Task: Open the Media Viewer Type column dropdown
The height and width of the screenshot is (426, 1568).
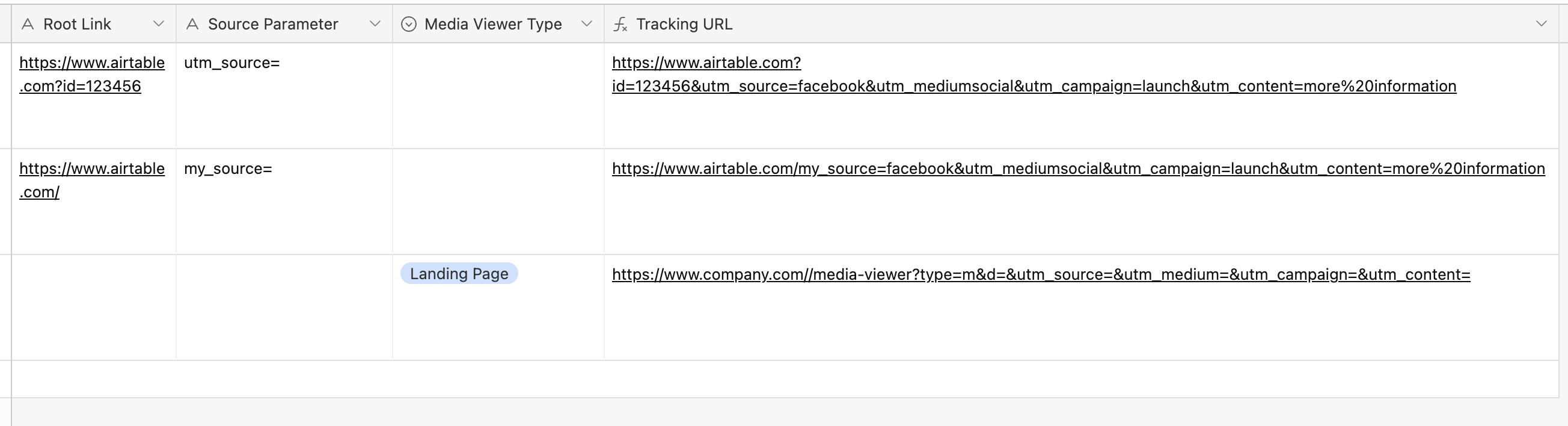Action: click(x=587, y=24)
